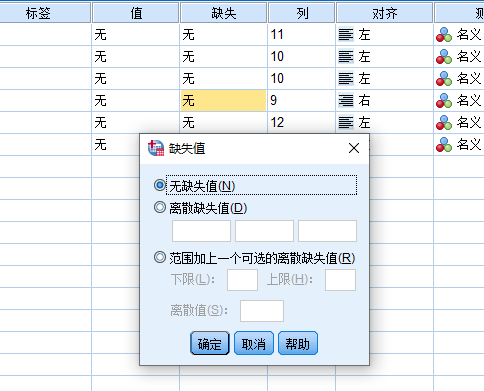The image size is (484, 391).
Task: Select 范围加上一个可选的离散缺失值 radio option
Action: (160, 257)
